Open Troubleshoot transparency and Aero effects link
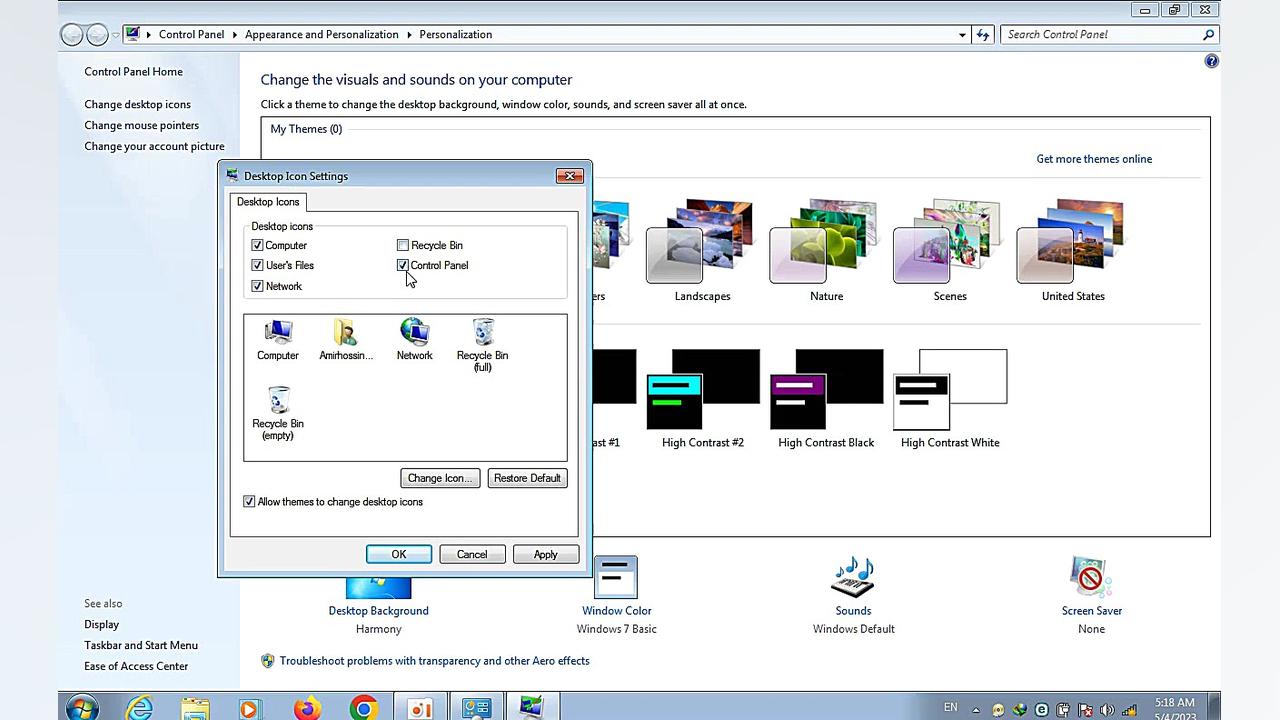 (x=434, y=661)
